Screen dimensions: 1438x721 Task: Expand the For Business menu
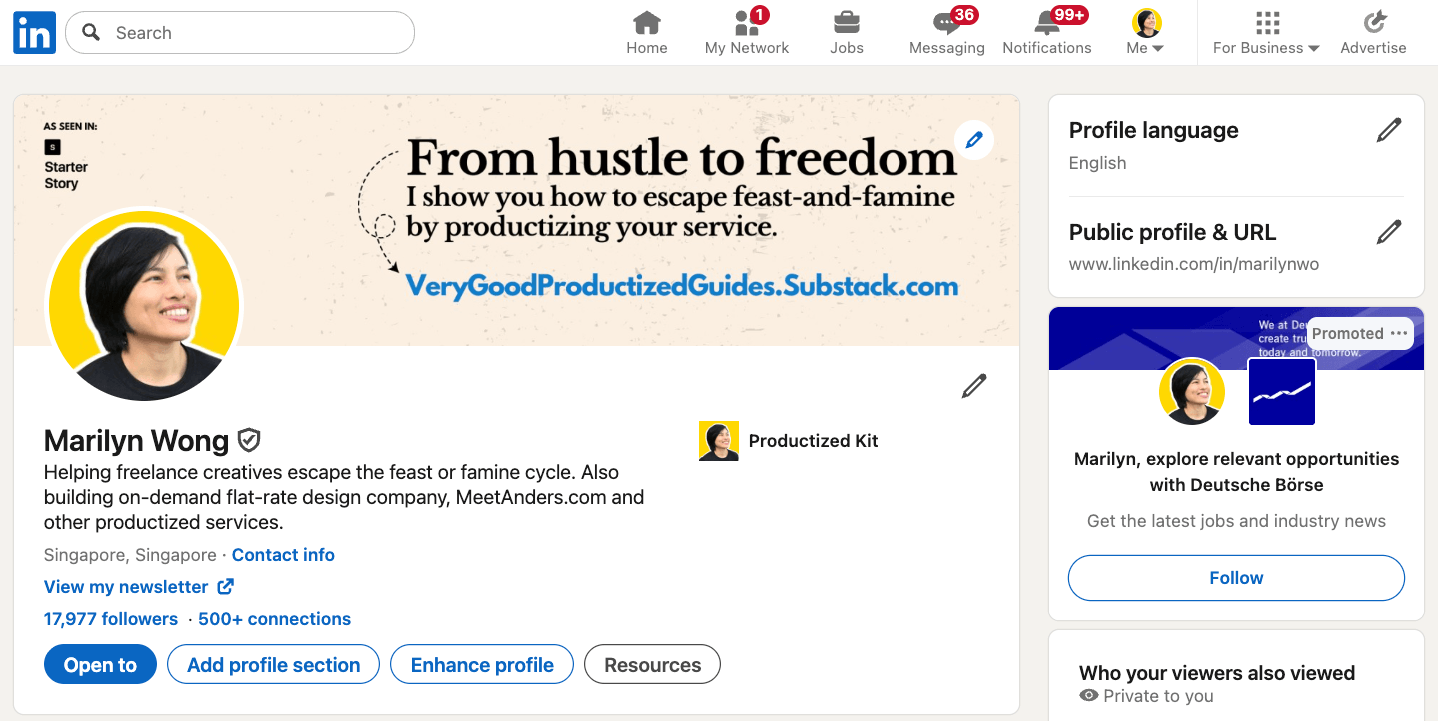pyautogui.click(x=1264, y=32)
